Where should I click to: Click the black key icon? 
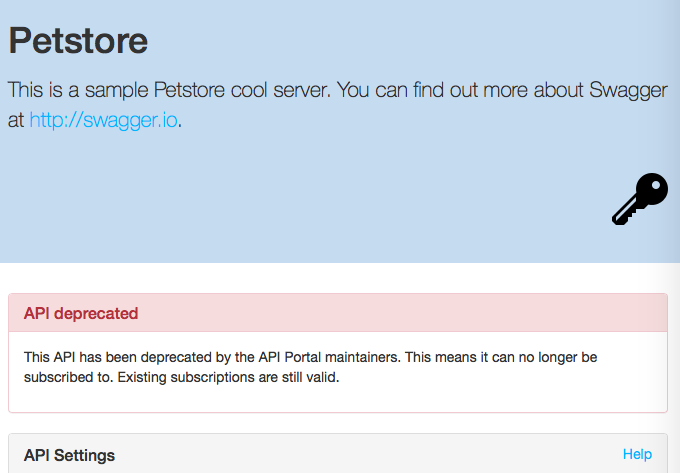pos(640,199)
